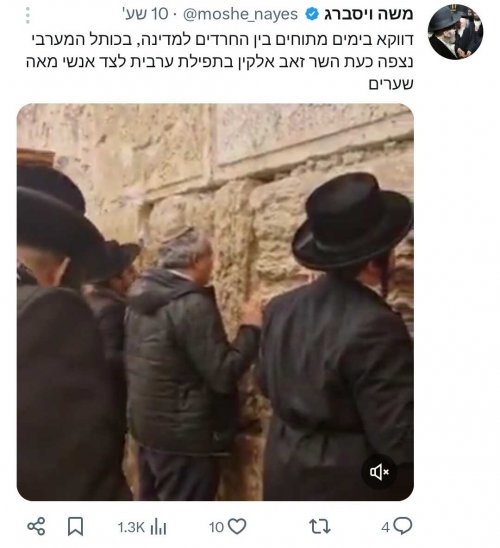Play the Western Wall video

pos(215,302)
